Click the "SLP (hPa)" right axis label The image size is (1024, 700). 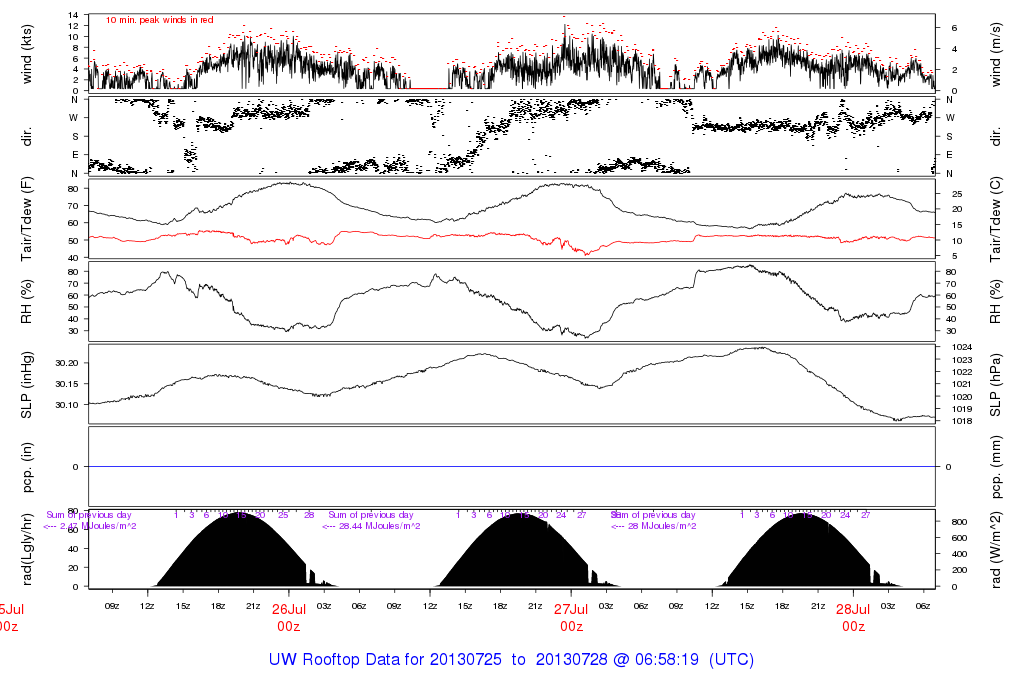click(995, 384)
